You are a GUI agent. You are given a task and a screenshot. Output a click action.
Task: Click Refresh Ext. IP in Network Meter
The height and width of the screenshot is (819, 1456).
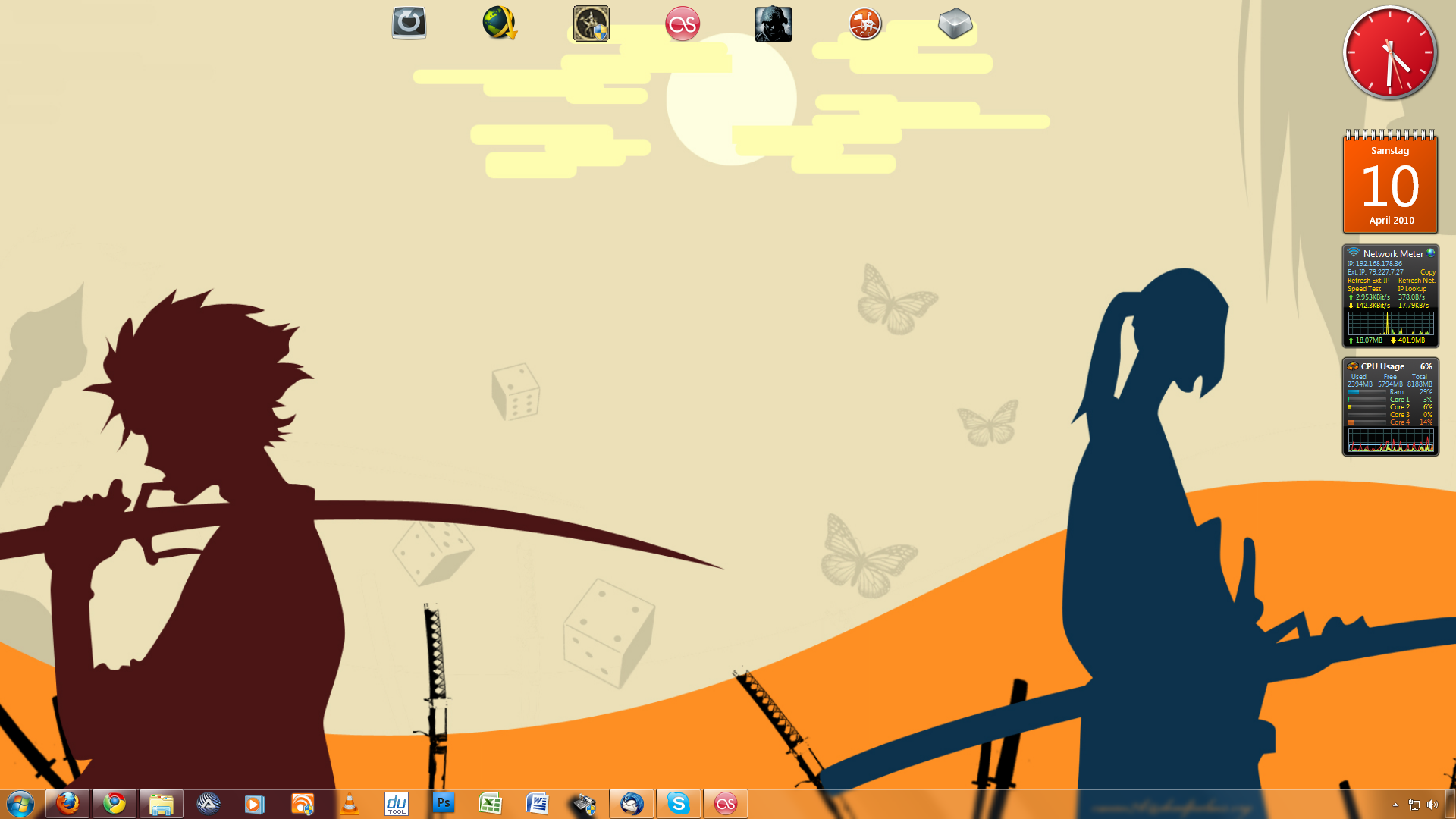1368,281
